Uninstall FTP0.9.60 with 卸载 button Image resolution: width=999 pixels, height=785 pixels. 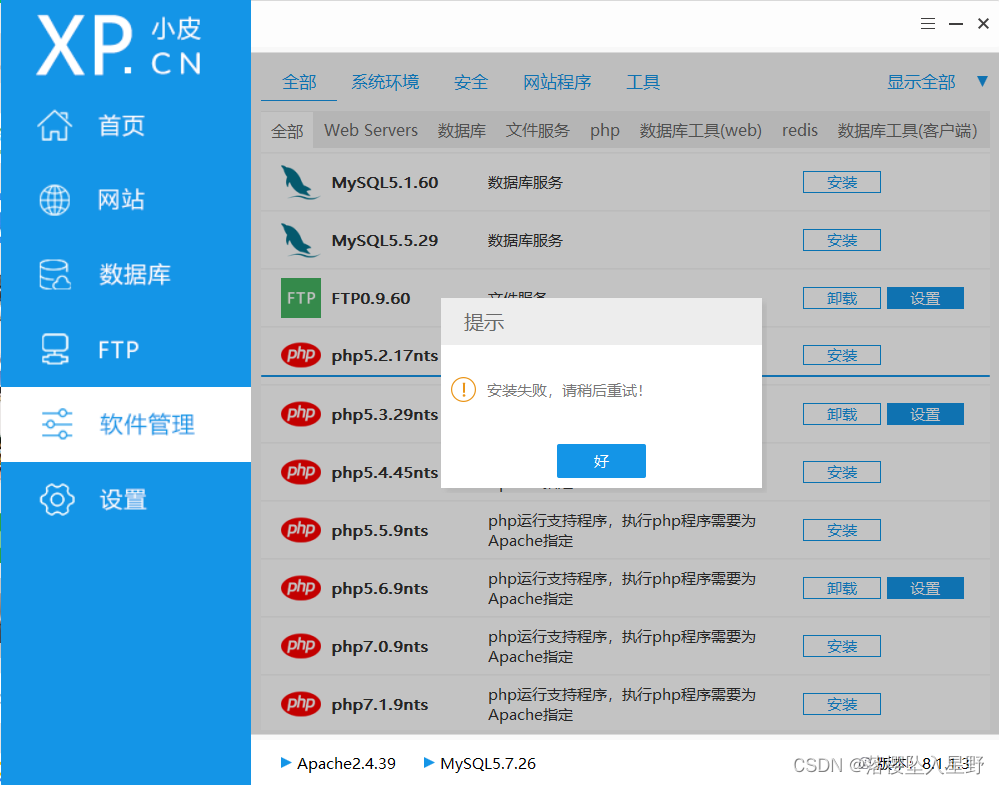click(x=842, y=298)
